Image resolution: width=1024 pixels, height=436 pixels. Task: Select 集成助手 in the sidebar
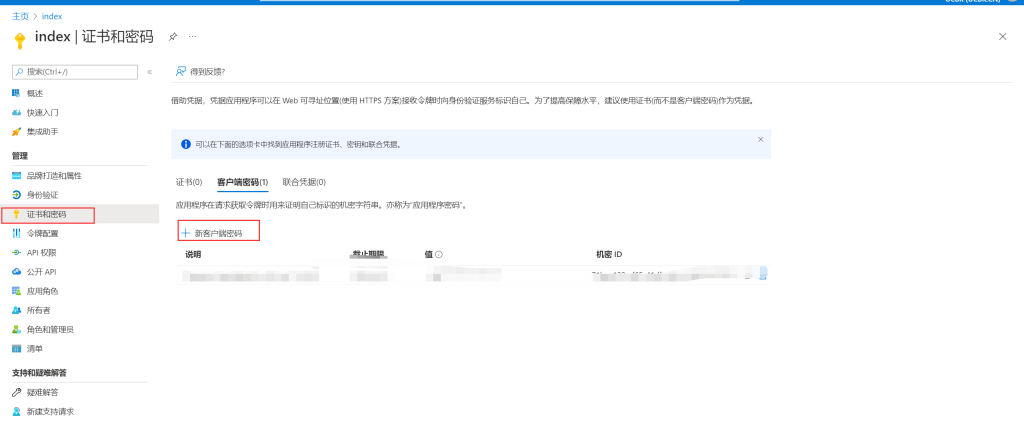coord(42,131)
